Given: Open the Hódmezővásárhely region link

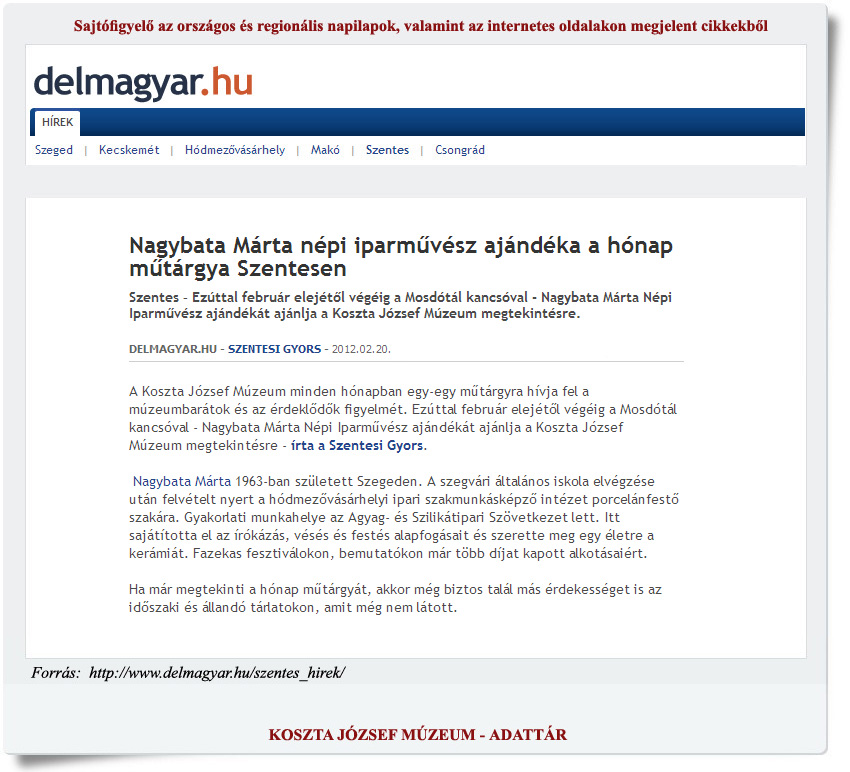Looking at the screenshot, I should (235, 150).
